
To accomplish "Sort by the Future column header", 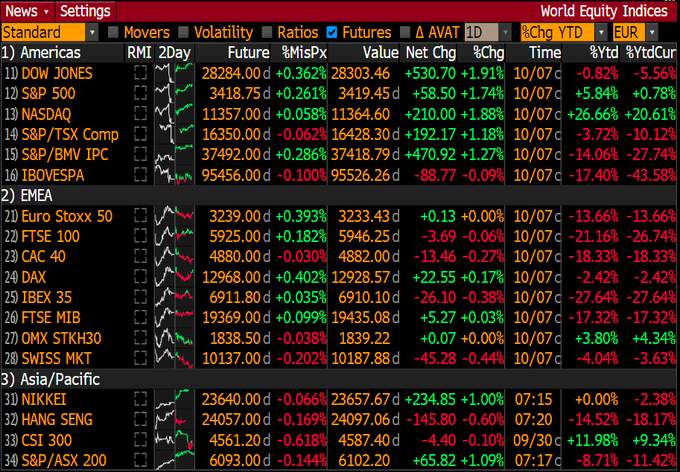I will (248, 53).
